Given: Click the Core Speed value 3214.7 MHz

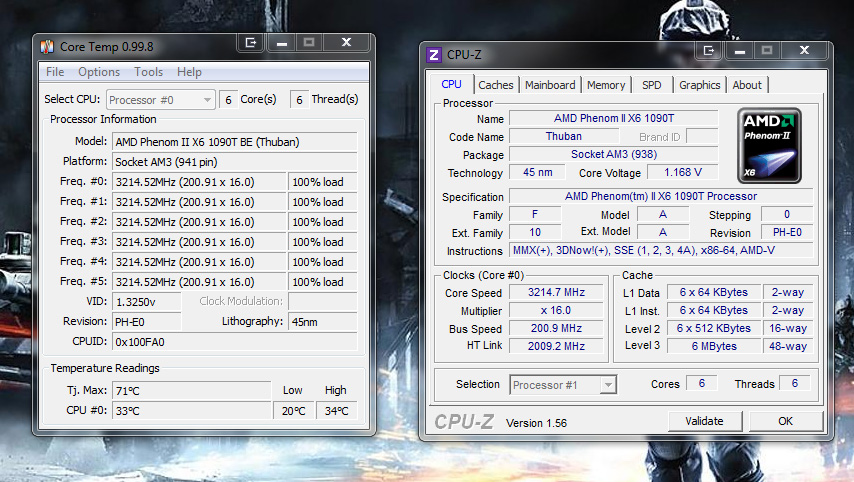Looking at the screenshot, I should [556, 292].
